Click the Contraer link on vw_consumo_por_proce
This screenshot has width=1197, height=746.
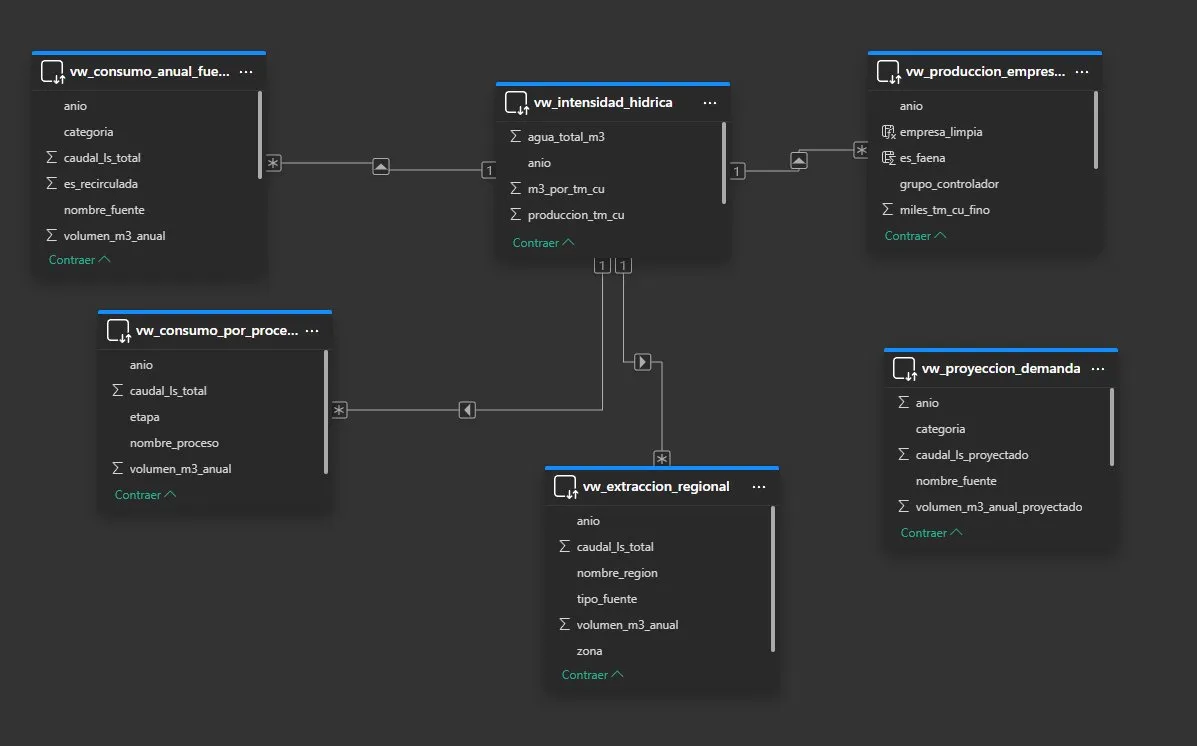point(144,494)
